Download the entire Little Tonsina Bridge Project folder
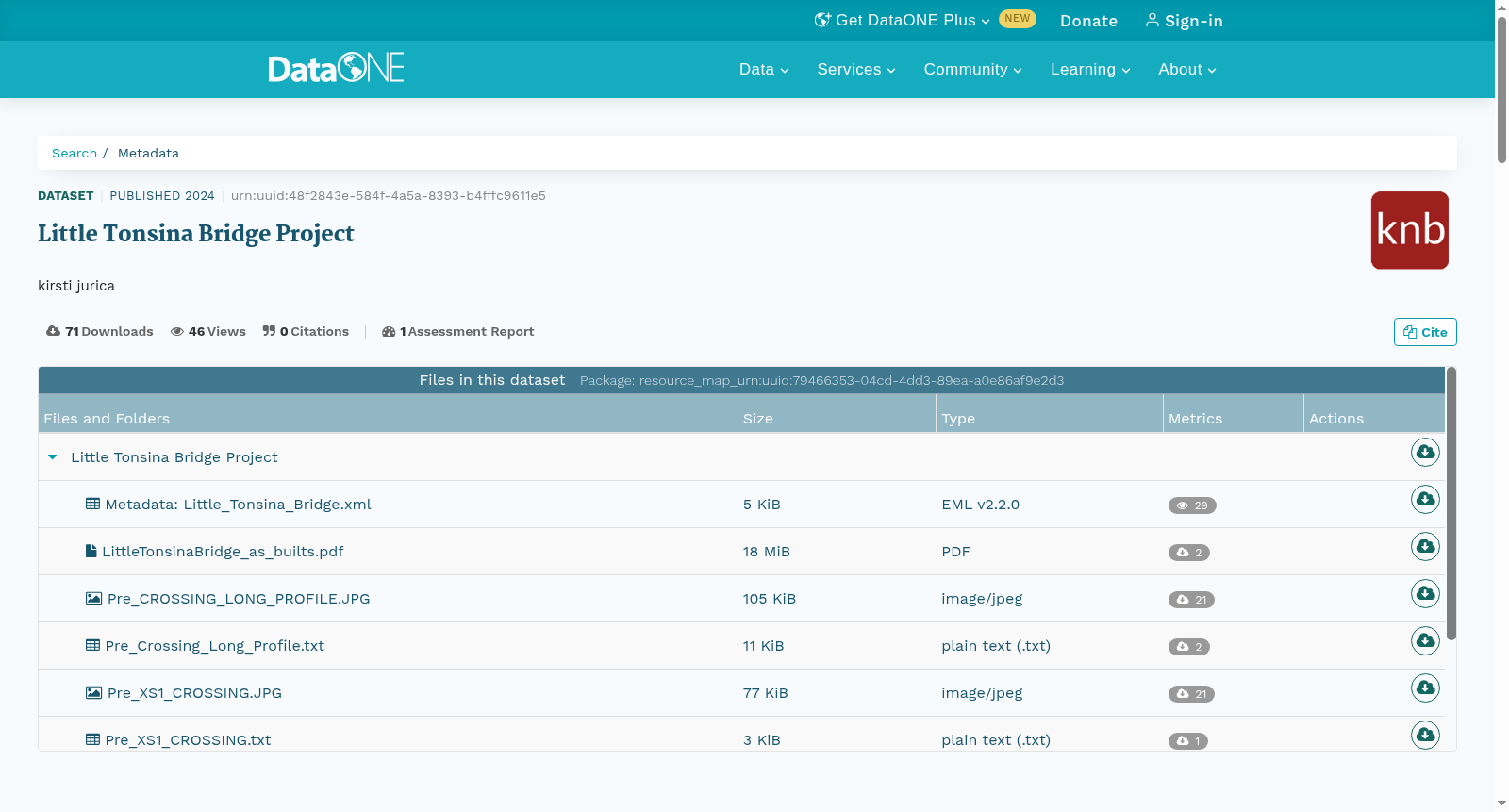The height and width of the screenshot is (812, 1509). (x=1425, y=453)
